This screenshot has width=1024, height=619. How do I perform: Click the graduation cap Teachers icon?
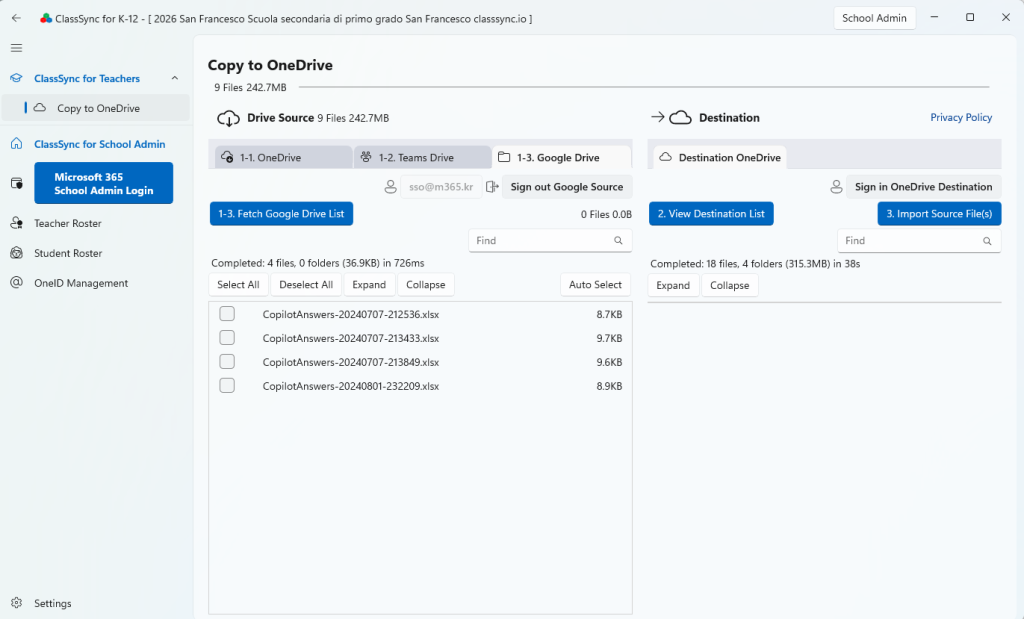coord(16,78)
